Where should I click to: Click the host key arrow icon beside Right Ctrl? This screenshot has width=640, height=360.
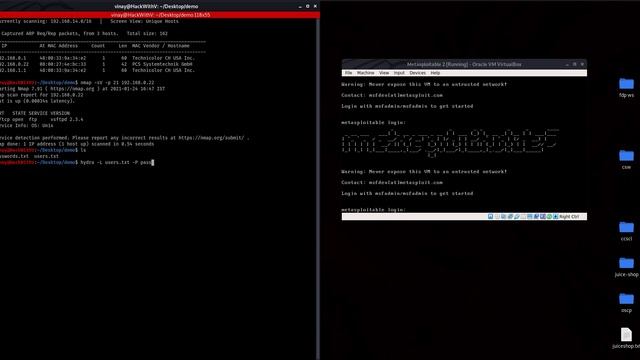[x=556, y=216]
